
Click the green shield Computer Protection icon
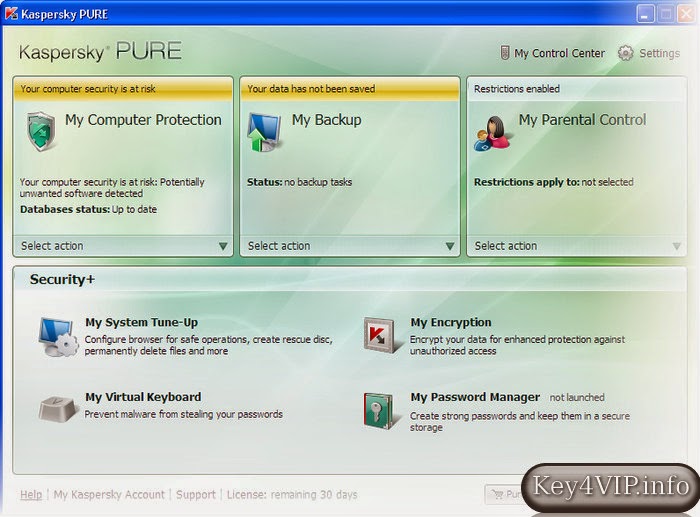click(x=41, y=131)
